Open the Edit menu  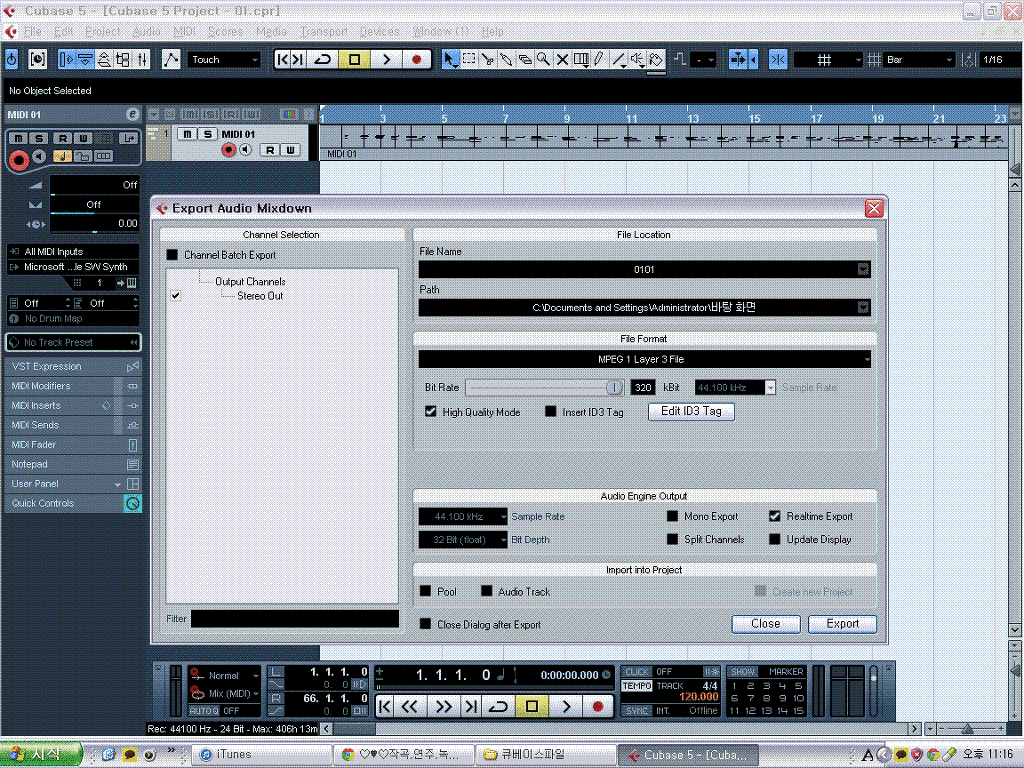(x=63, y=31)
